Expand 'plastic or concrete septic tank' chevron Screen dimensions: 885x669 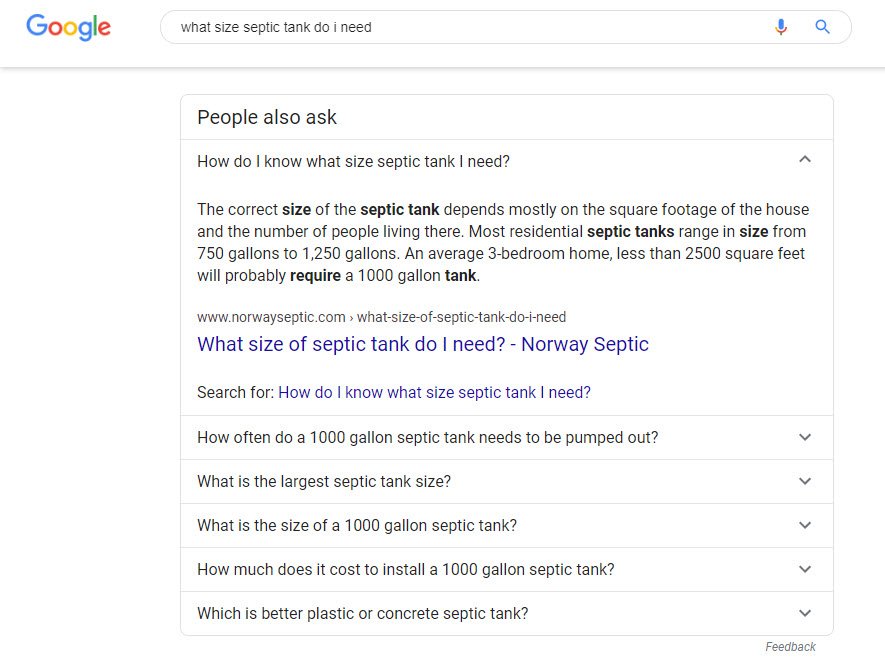click(805, 613)
